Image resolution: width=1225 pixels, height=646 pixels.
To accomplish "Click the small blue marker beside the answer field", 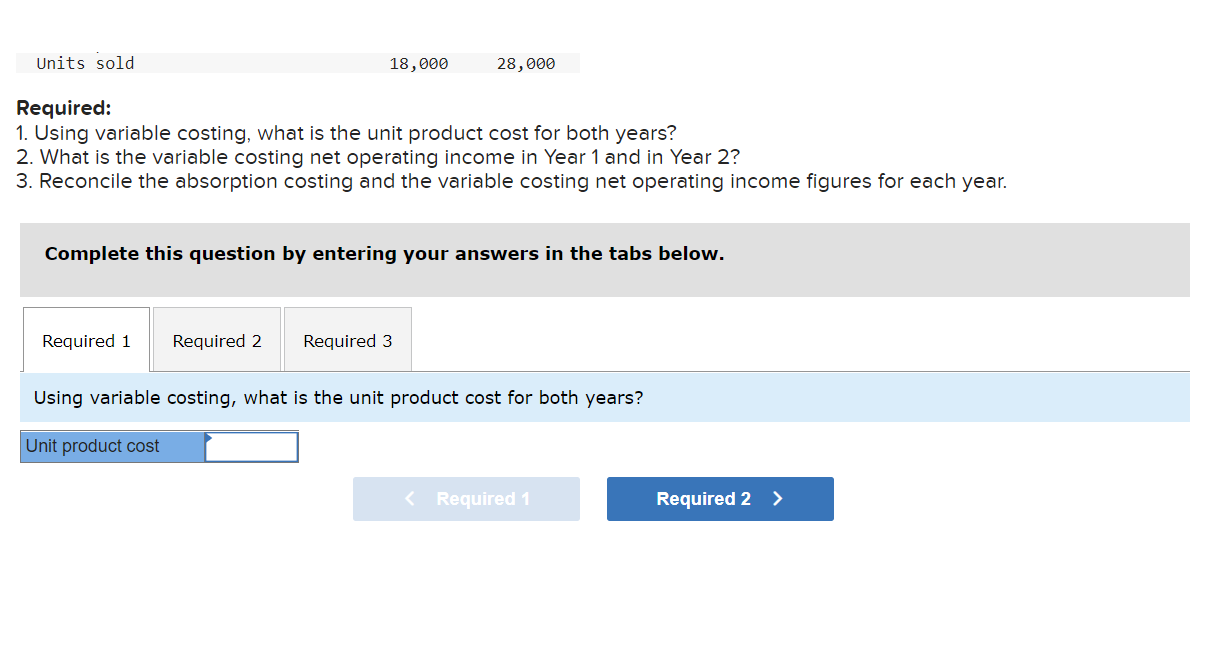I will pyautogui.click(x=209, y=438).
